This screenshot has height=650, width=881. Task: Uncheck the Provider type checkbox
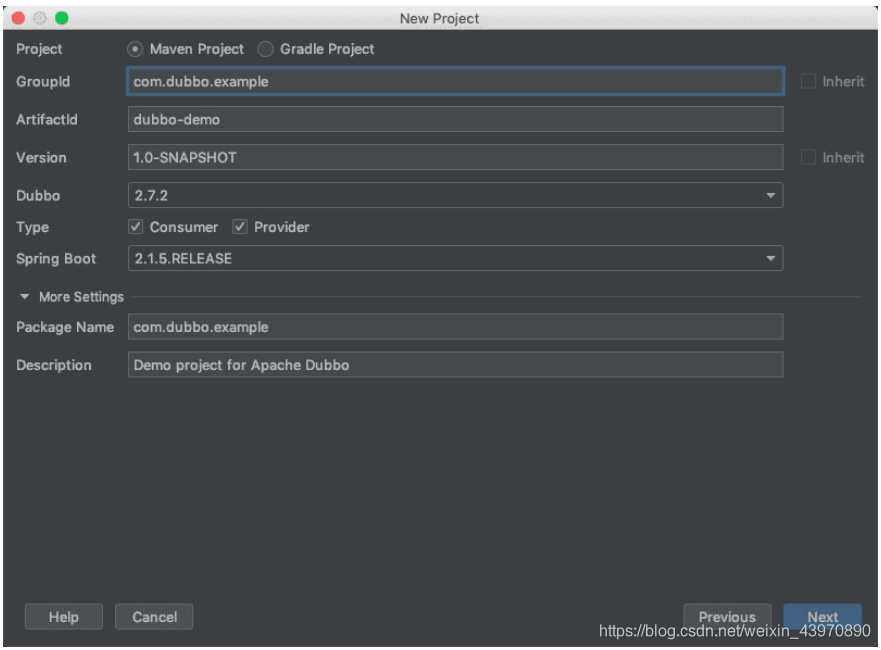point(240,227)
